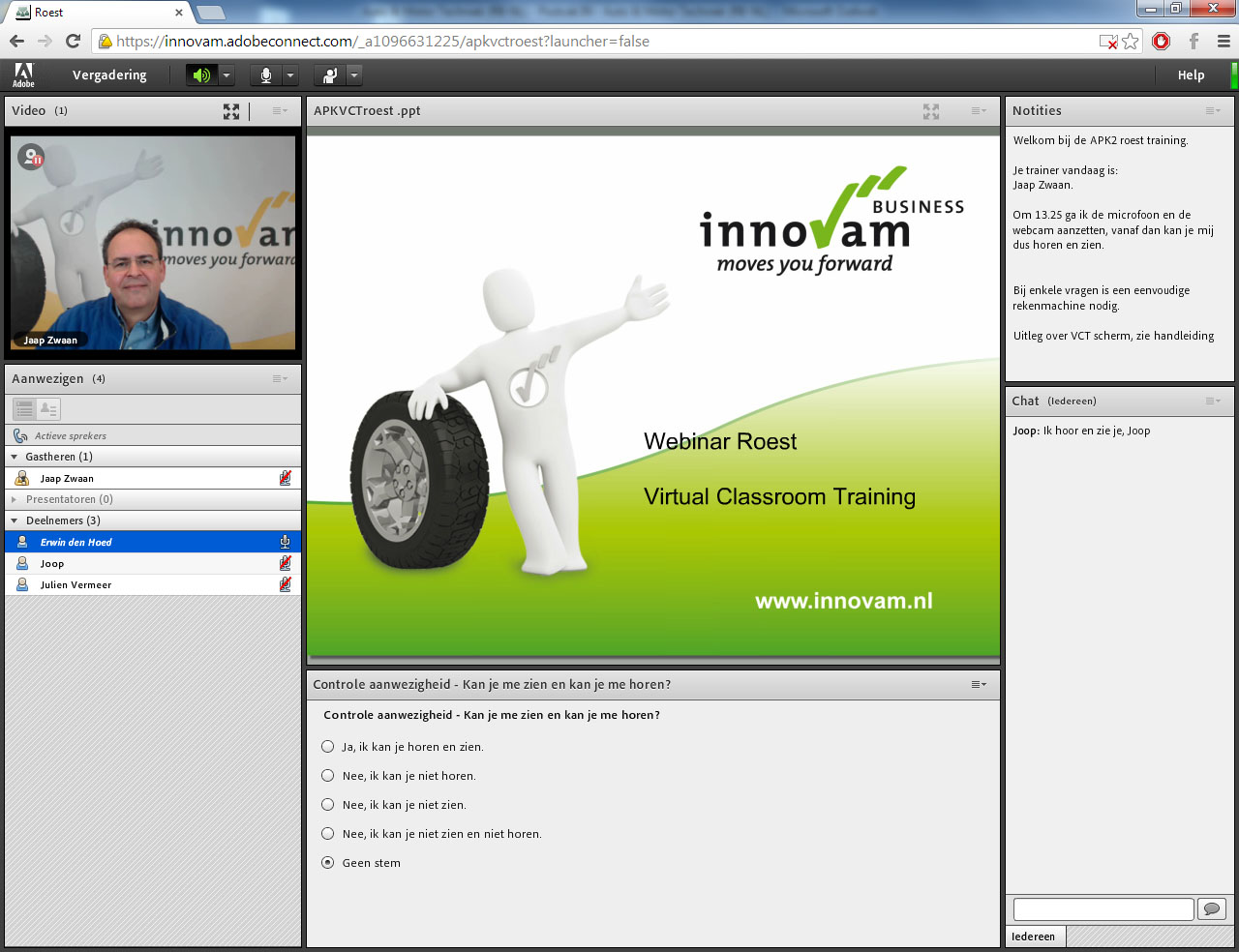Maximize the Video pod to fullscreen
Image resolution: width=1239 pixels, height=952 pixels.
tap(231, 111)
